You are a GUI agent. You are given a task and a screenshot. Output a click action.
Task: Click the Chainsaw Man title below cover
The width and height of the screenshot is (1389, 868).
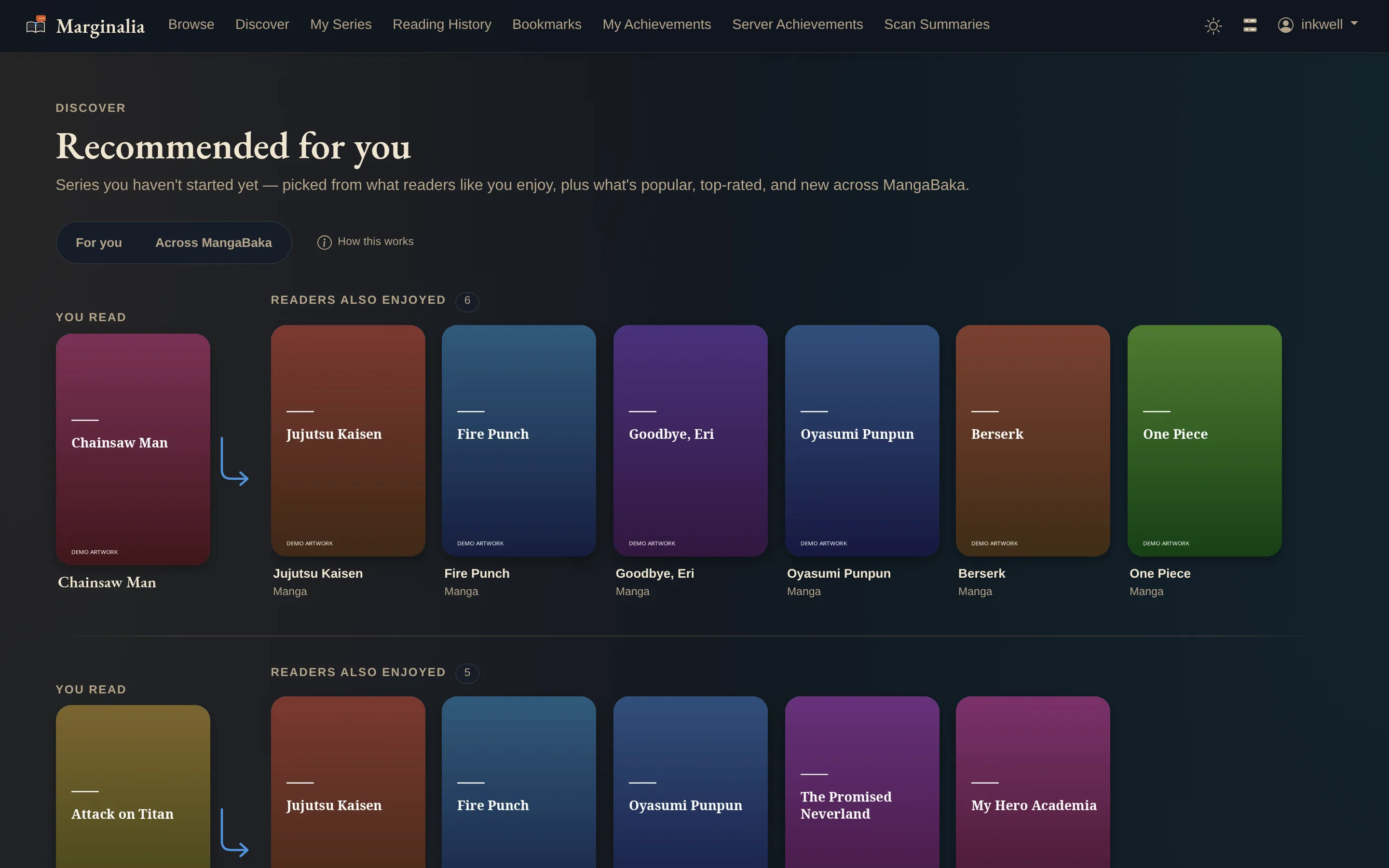point(107,582)
